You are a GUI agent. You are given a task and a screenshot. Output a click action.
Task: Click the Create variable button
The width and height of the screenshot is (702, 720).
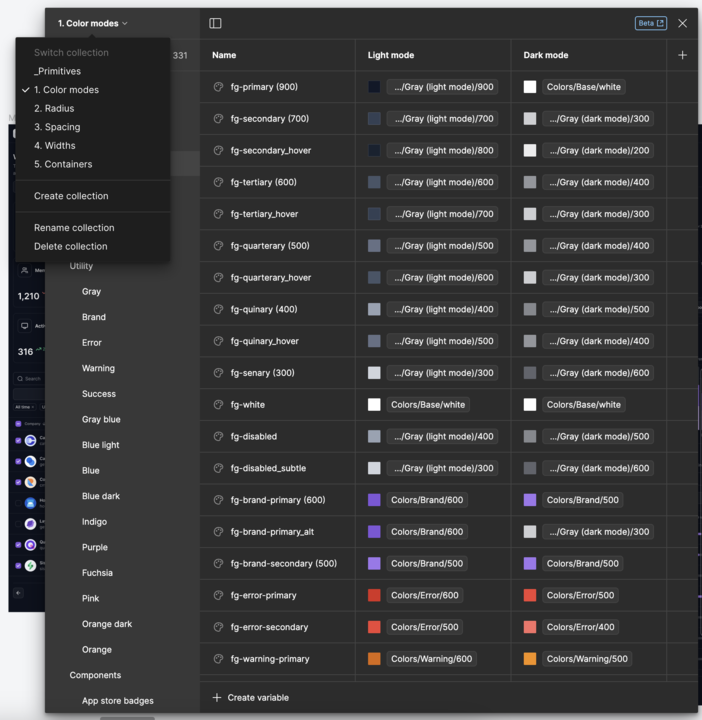[x=251, y=698]
